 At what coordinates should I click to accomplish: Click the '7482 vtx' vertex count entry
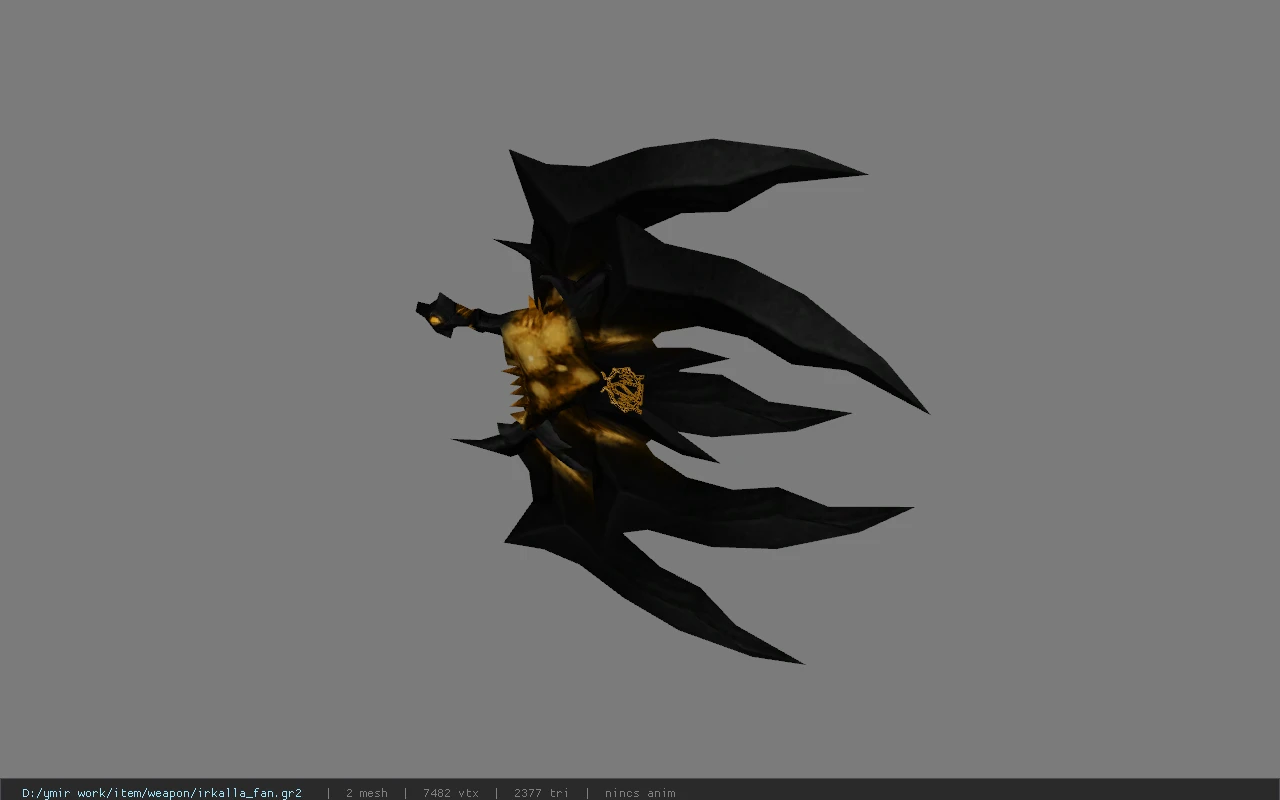[451, 793]
